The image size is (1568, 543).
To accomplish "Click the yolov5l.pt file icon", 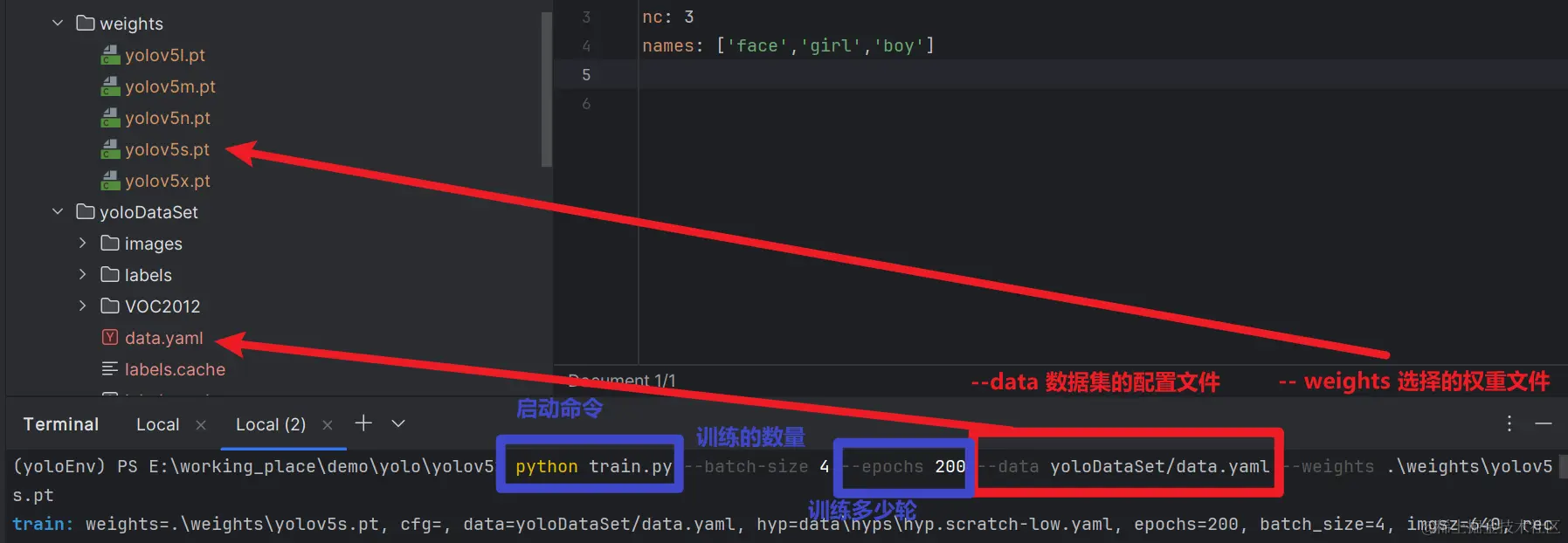I will point(110,56).
